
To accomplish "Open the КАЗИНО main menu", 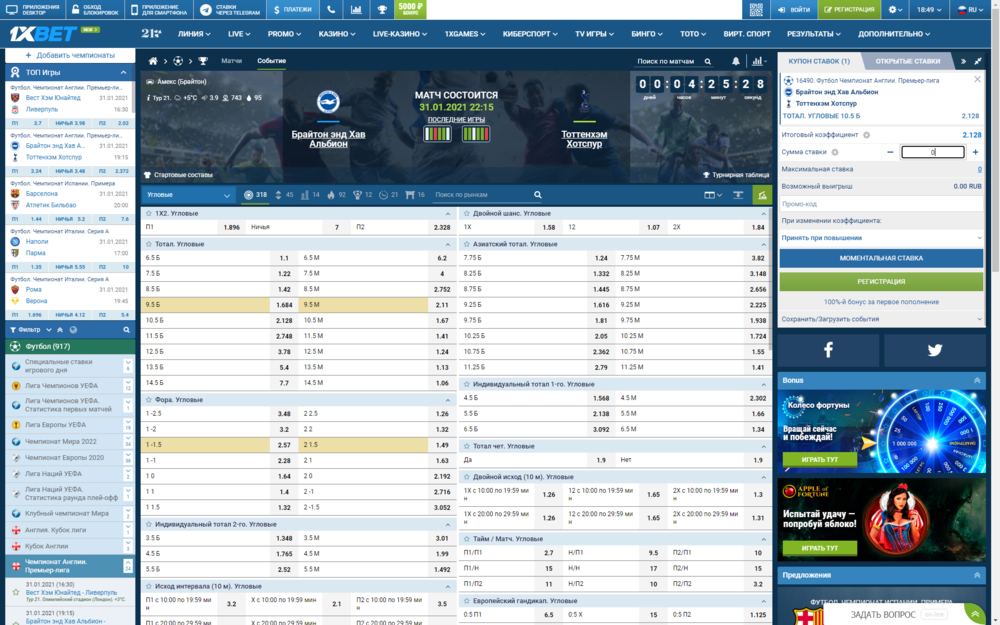I will coord(337,34).
